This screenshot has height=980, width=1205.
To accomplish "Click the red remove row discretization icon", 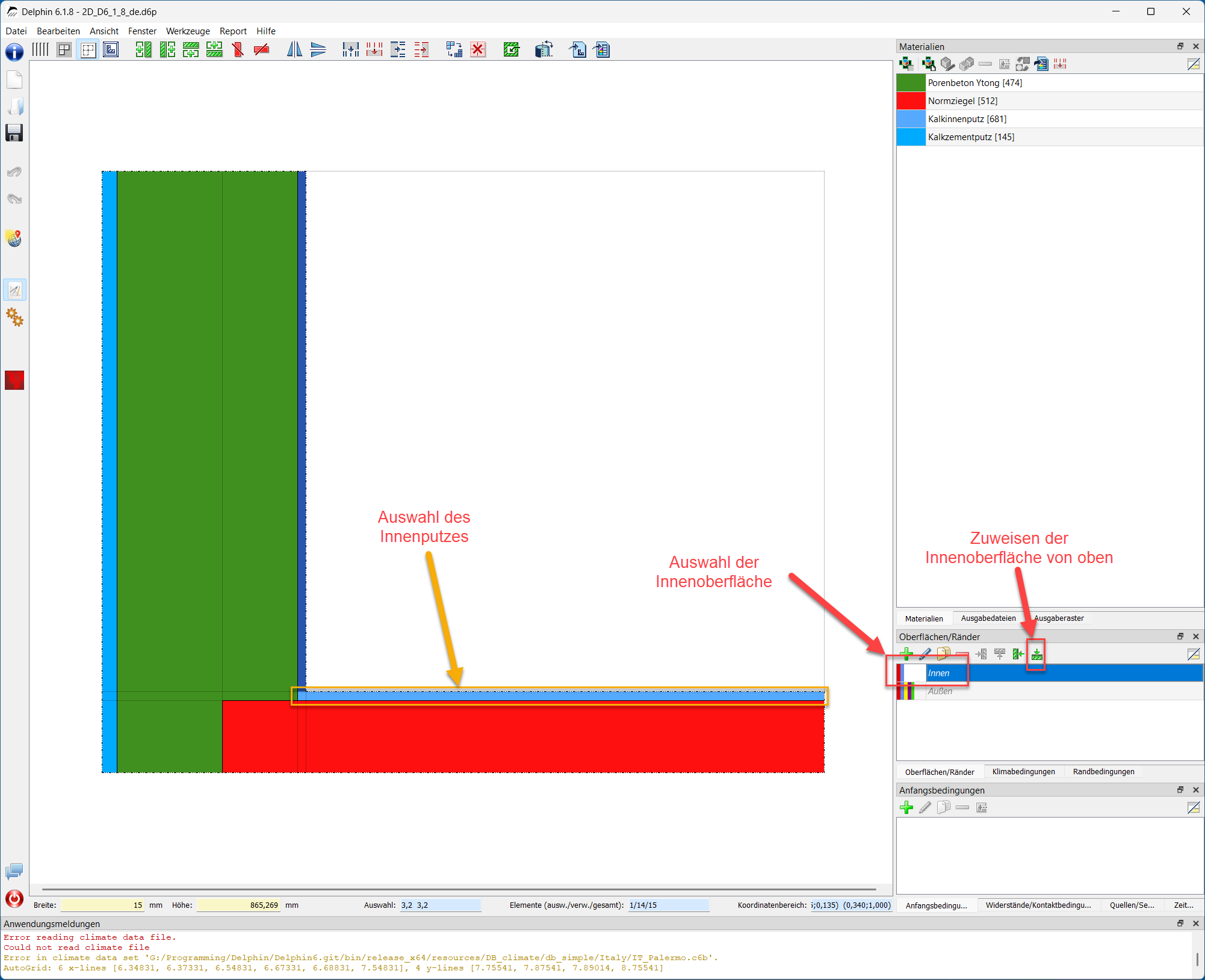I will (x=421, y=49).
